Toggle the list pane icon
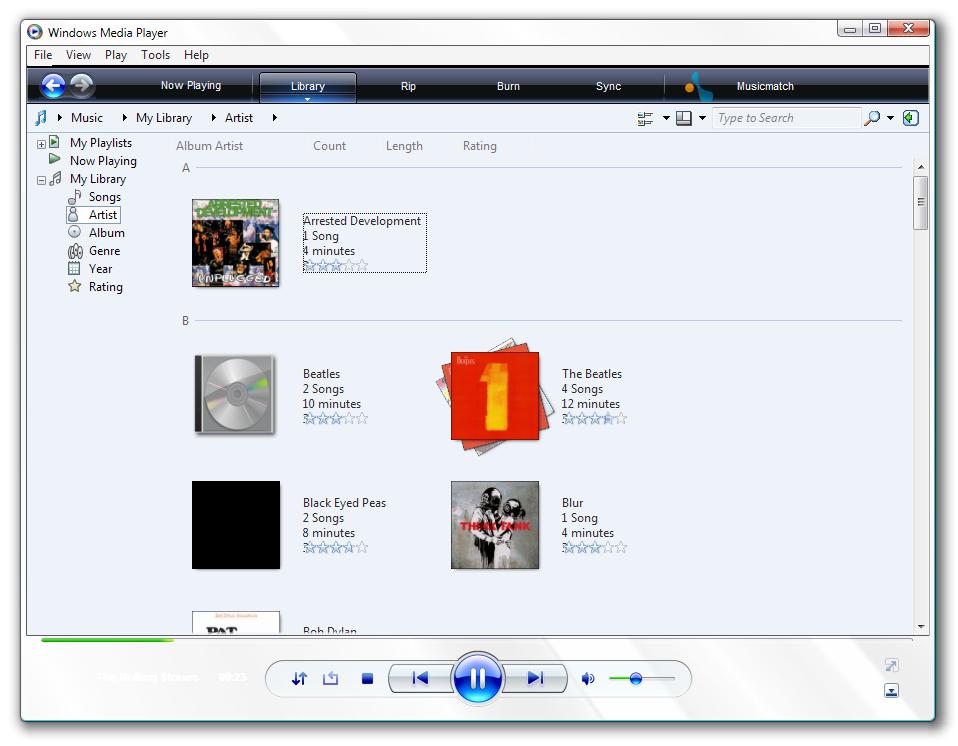Screen dimensions: 958x746 910,118
